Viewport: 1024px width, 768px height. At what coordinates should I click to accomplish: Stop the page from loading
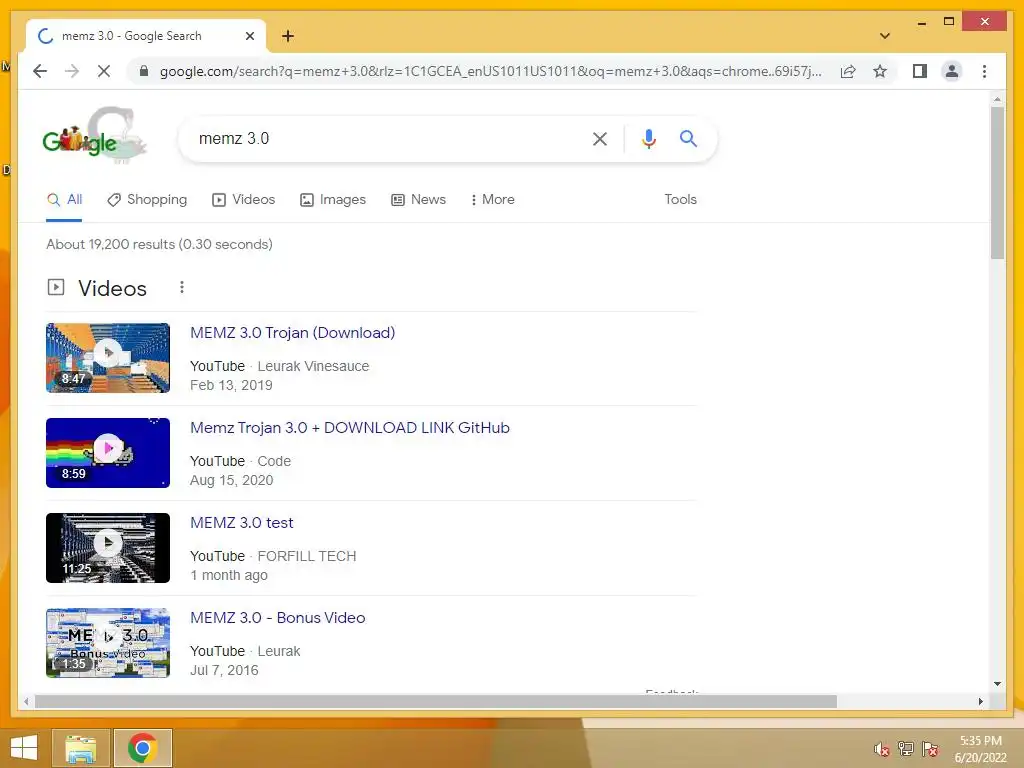click(104, 71)
